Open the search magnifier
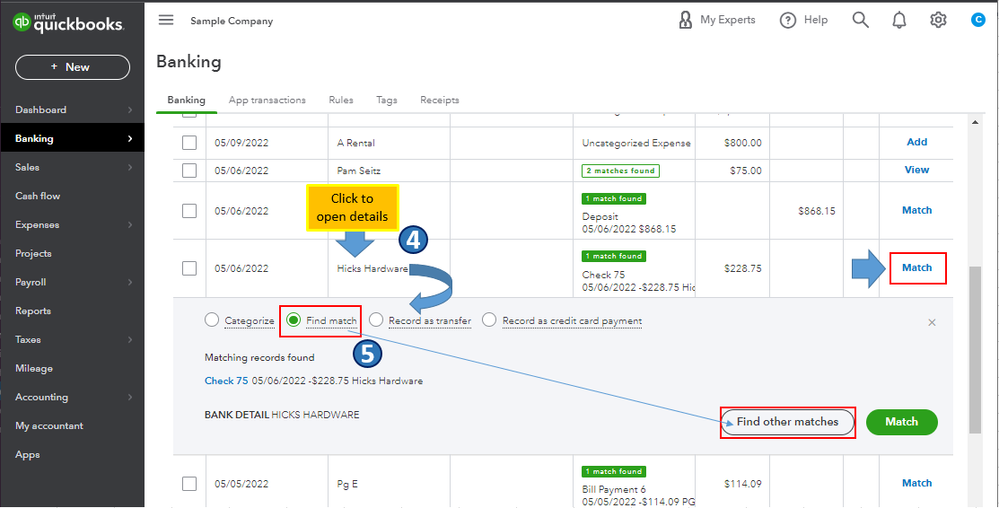Screen dimensions: 999x508 [860, 20]
